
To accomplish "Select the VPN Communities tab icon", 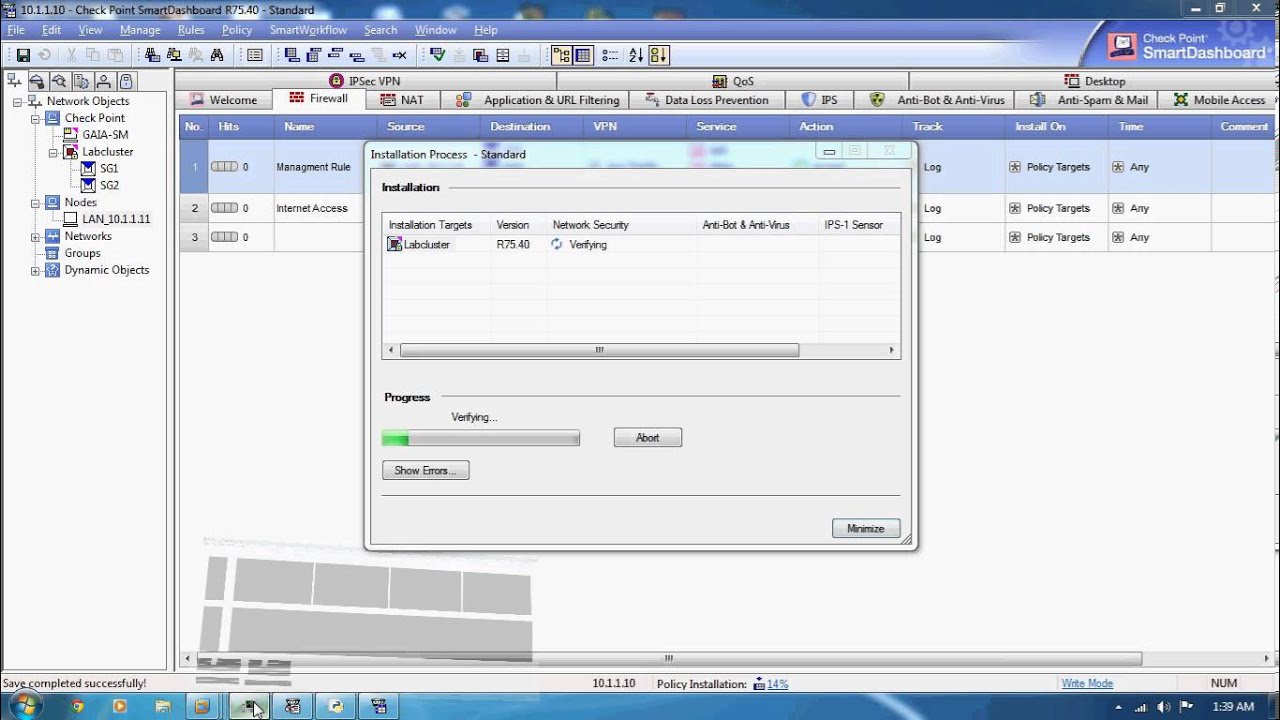I will [x=126, y=81].
